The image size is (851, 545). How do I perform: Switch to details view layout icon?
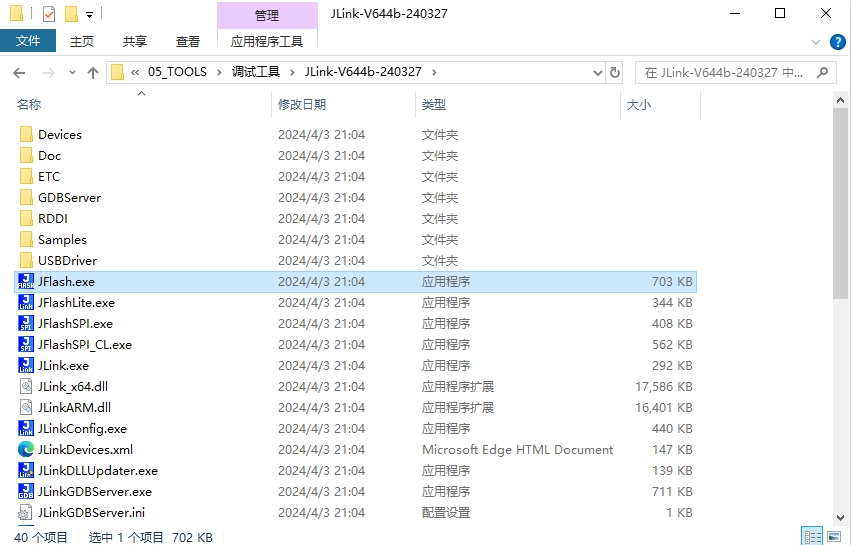812,537
